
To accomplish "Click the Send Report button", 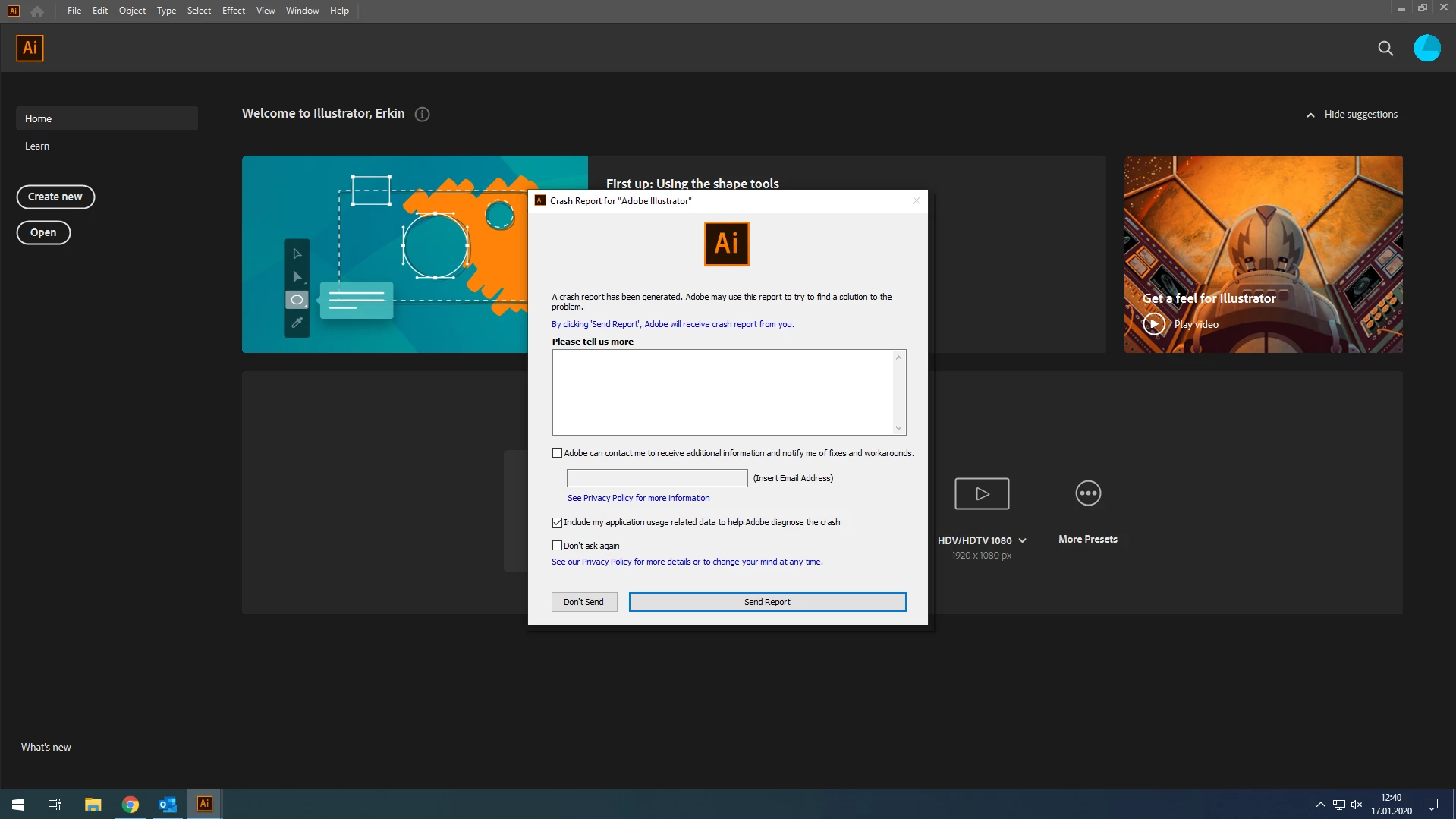I will pos(767,602).
